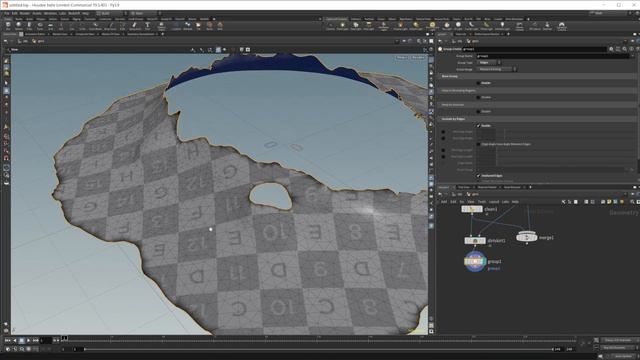Image resolution: width=640 pixels, height=360 pixels.
Task: Add a Point Light from the shelf
Action: [x=342, y=26]
